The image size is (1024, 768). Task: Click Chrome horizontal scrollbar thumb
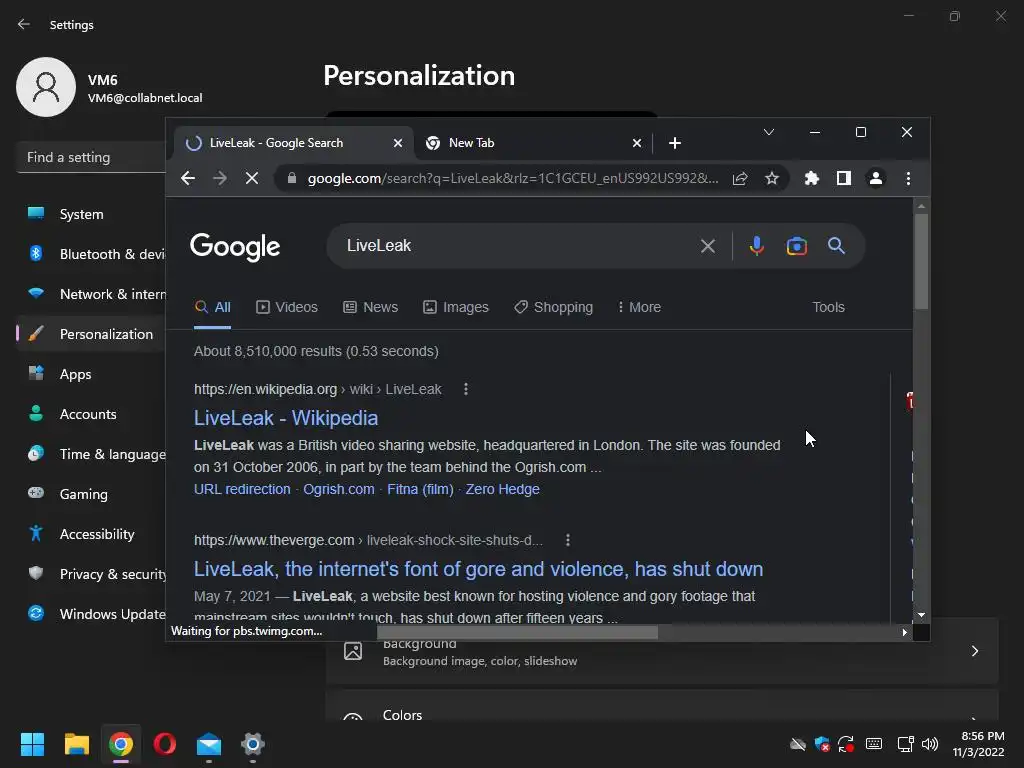517,632
